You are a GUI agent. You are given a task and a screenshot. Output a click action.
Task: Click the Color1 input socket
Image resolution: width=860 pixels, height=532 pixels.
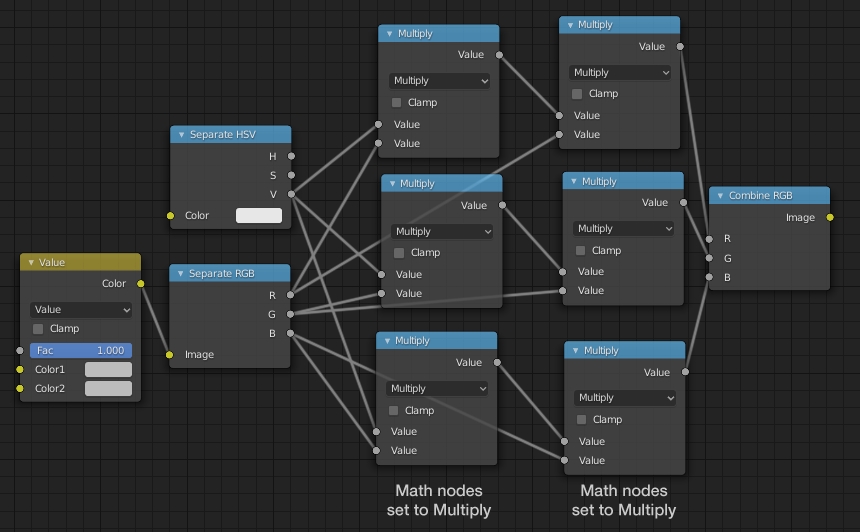pyautogui.click(x=20, y=370)
